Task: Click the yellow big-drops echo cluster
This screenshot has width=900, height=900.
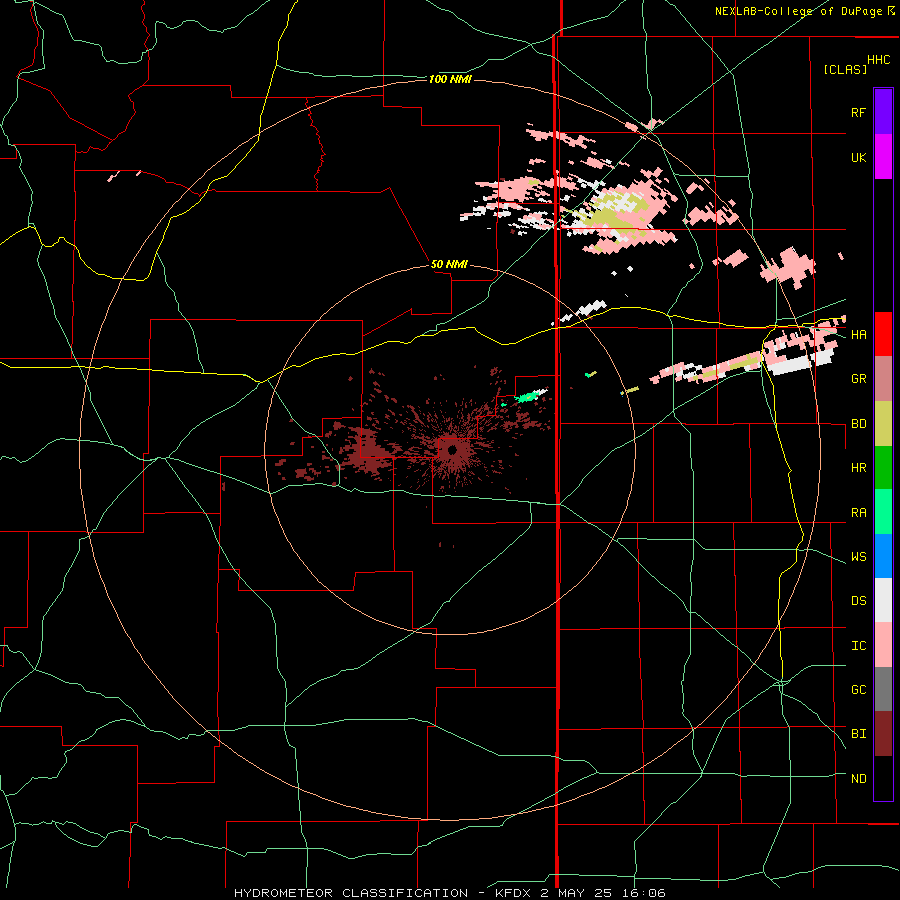Action: pyautogui.click(x=612, y=214)
